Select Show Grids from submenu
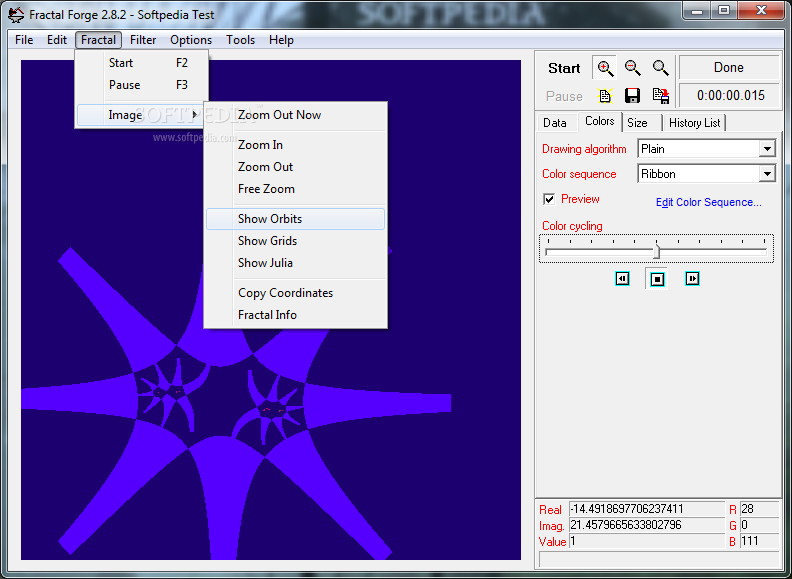Image resolution: width=792 pixels, height=579 pixels. click(295, 241)
